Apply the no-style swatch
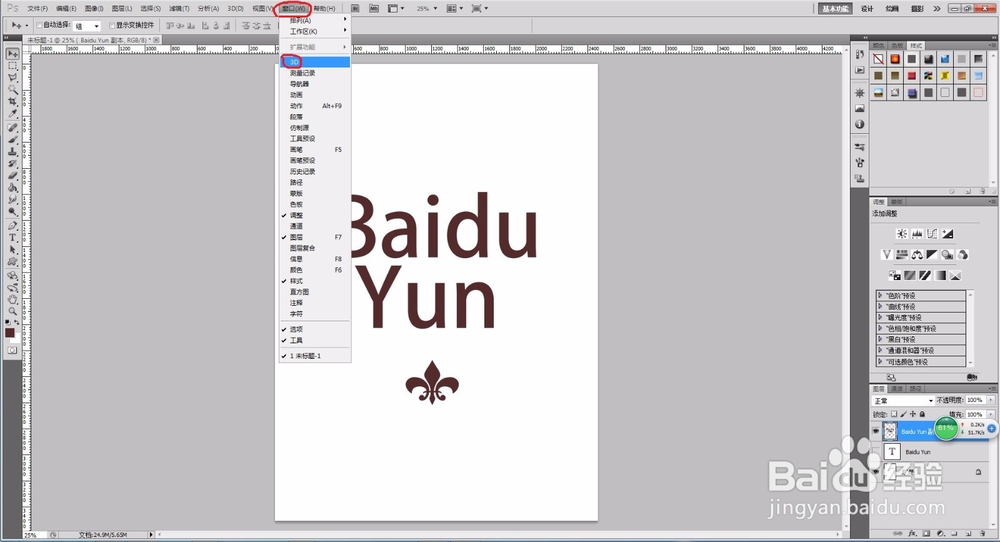 click(x=879, y=59)
